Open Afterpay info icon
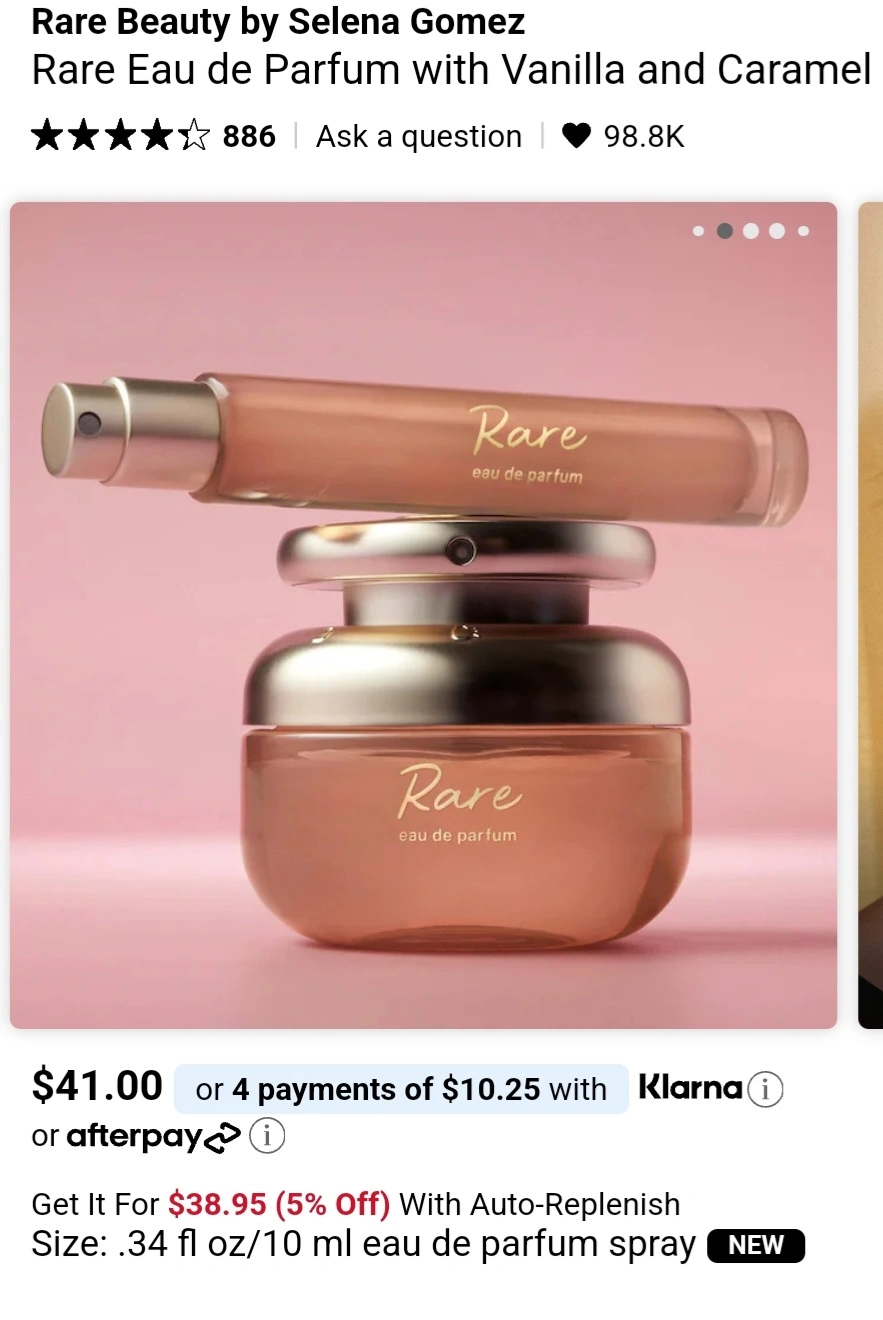The height and width of the screenshot is (1320, 883). [267, 1136]
